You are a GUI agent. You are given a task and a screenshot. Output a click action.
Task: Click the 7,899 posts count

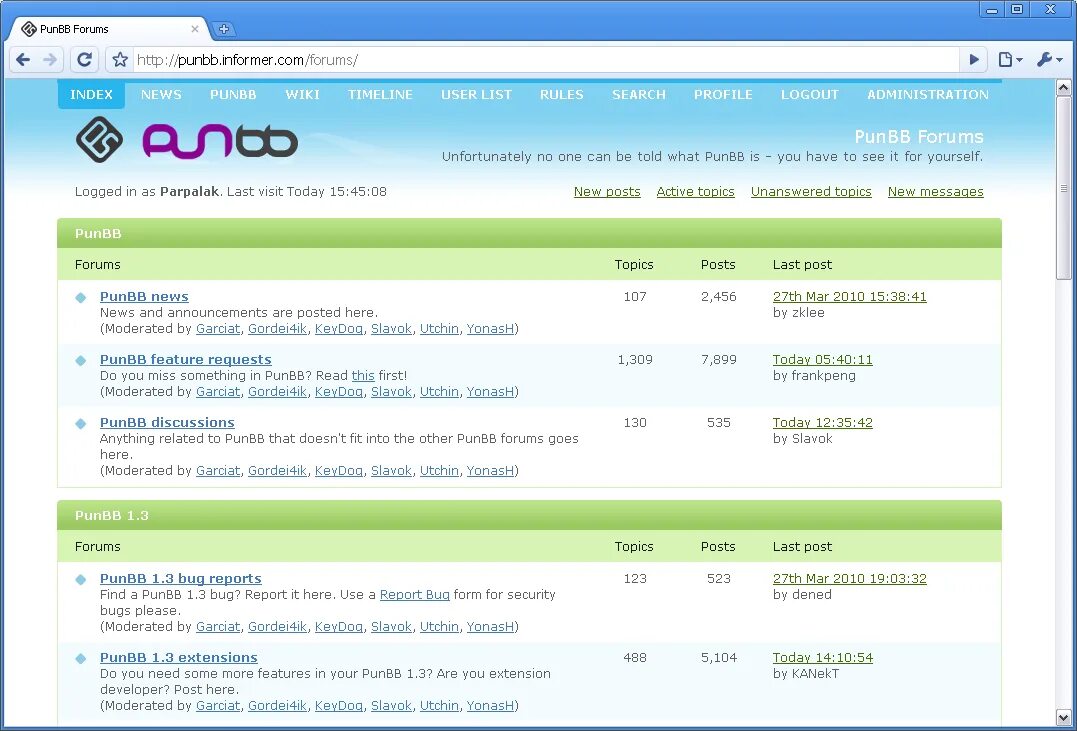pyautogui.click(x=718, y=360)
